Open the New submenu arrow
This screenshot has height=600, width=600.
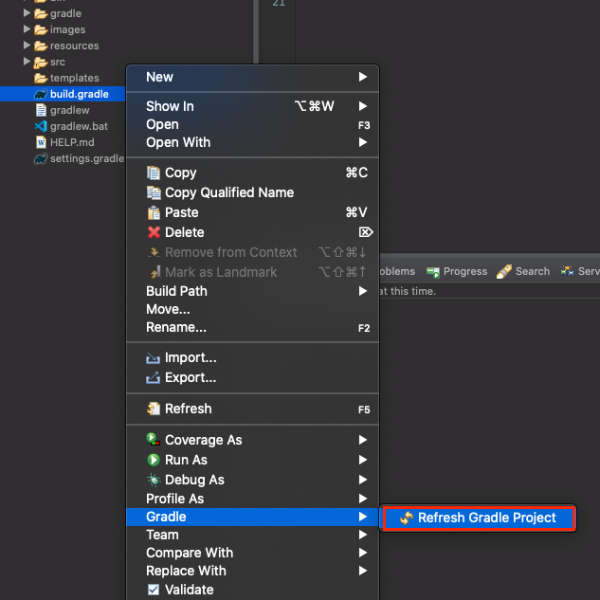click(363, 77)
